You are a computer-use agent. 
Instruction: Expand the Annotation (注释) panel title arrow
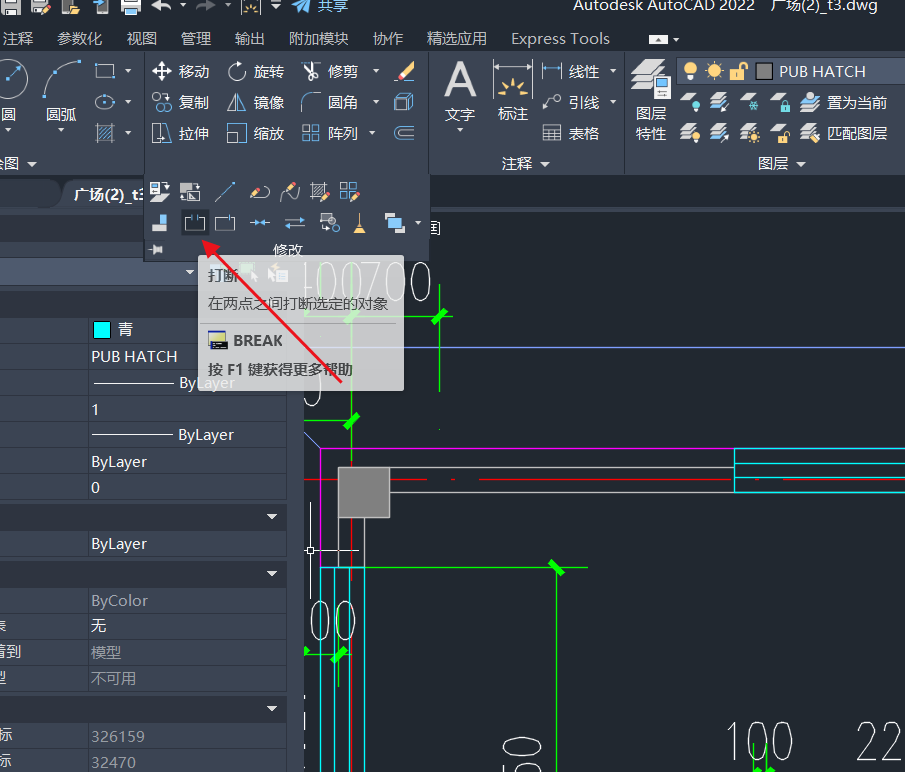coord(545,164)
